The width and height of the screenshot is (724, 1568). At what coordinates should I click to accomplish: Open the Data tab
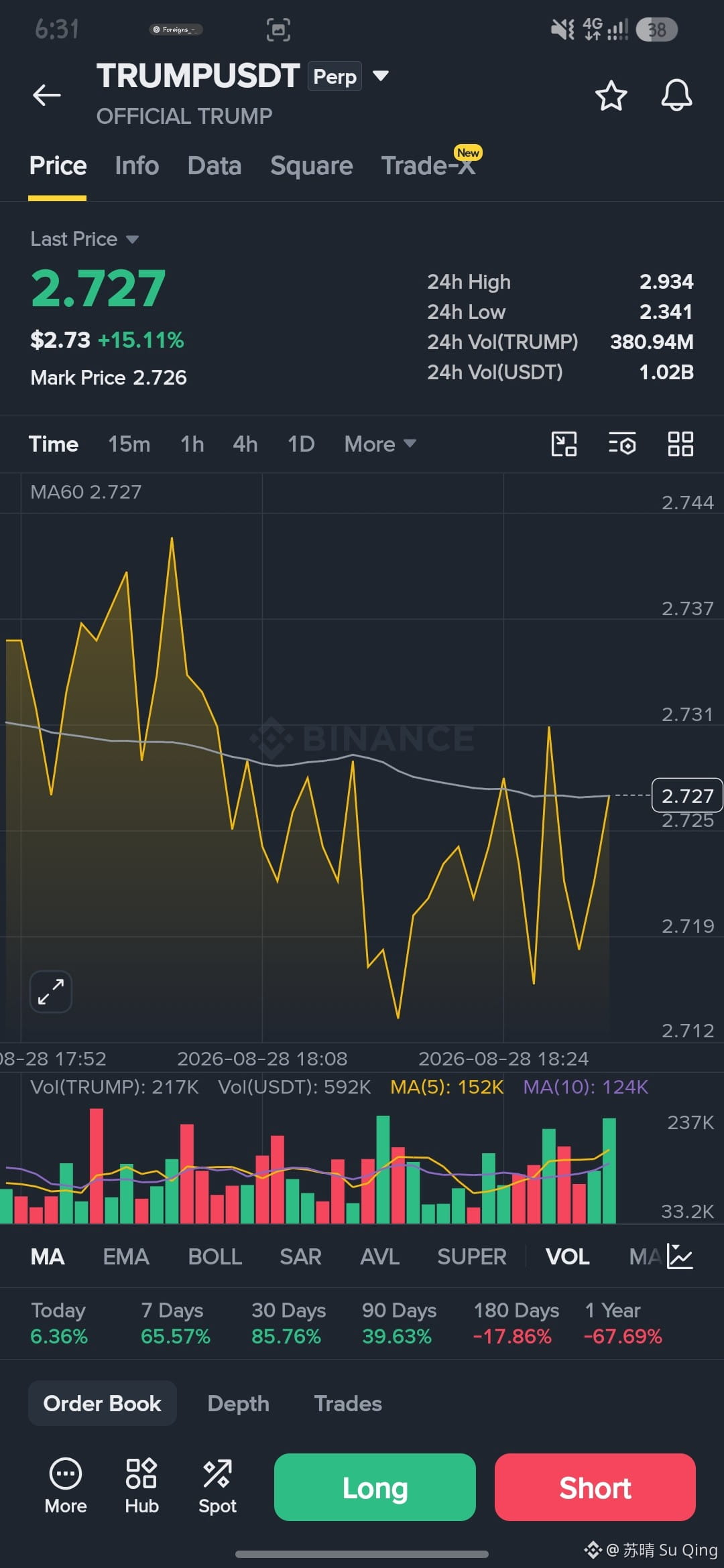point(215,166)
